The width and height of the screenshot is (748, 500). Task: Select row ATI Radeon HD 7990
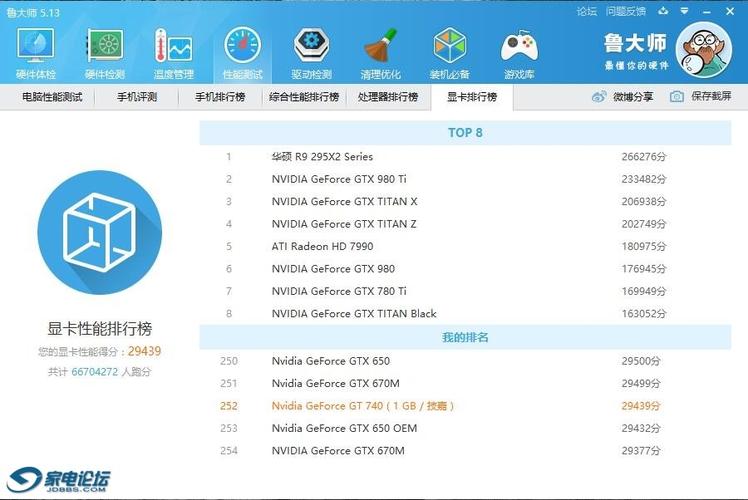pos(465,246)
